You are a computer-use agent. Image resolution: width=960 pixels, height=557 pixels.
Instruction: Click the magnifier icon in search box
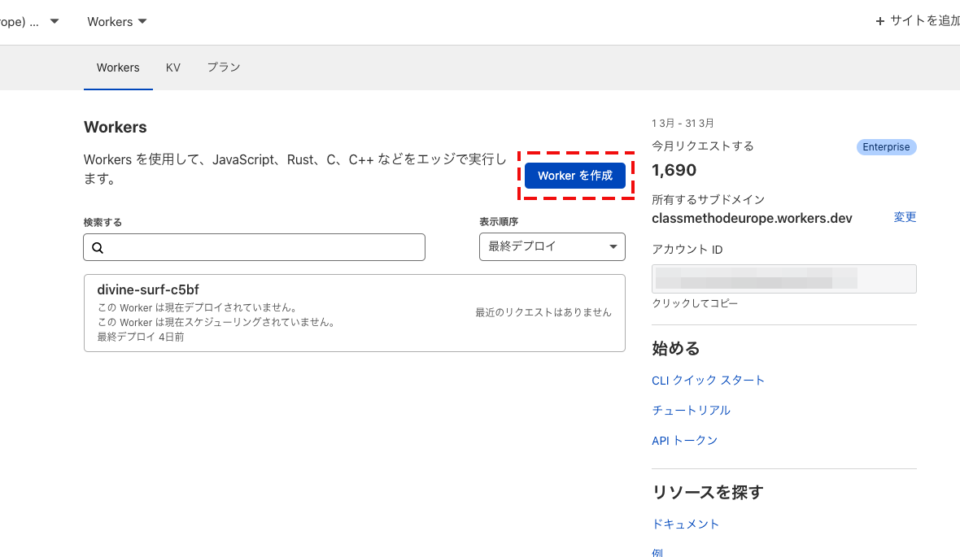pyautogui.click(x=98, y=248)
